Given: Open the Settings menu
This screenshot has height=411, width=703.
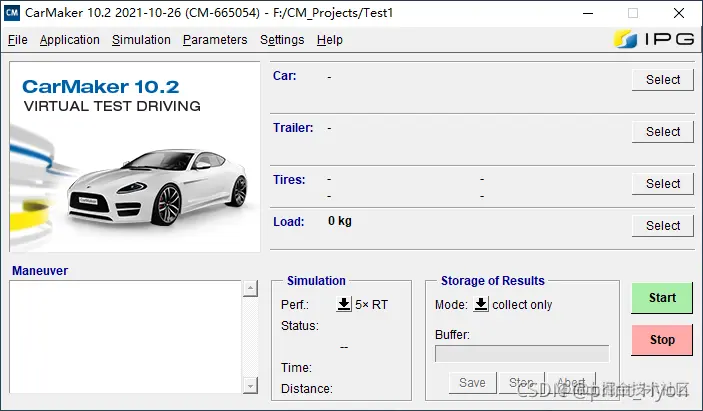Looking at the screenshot, I should (282, 40).
